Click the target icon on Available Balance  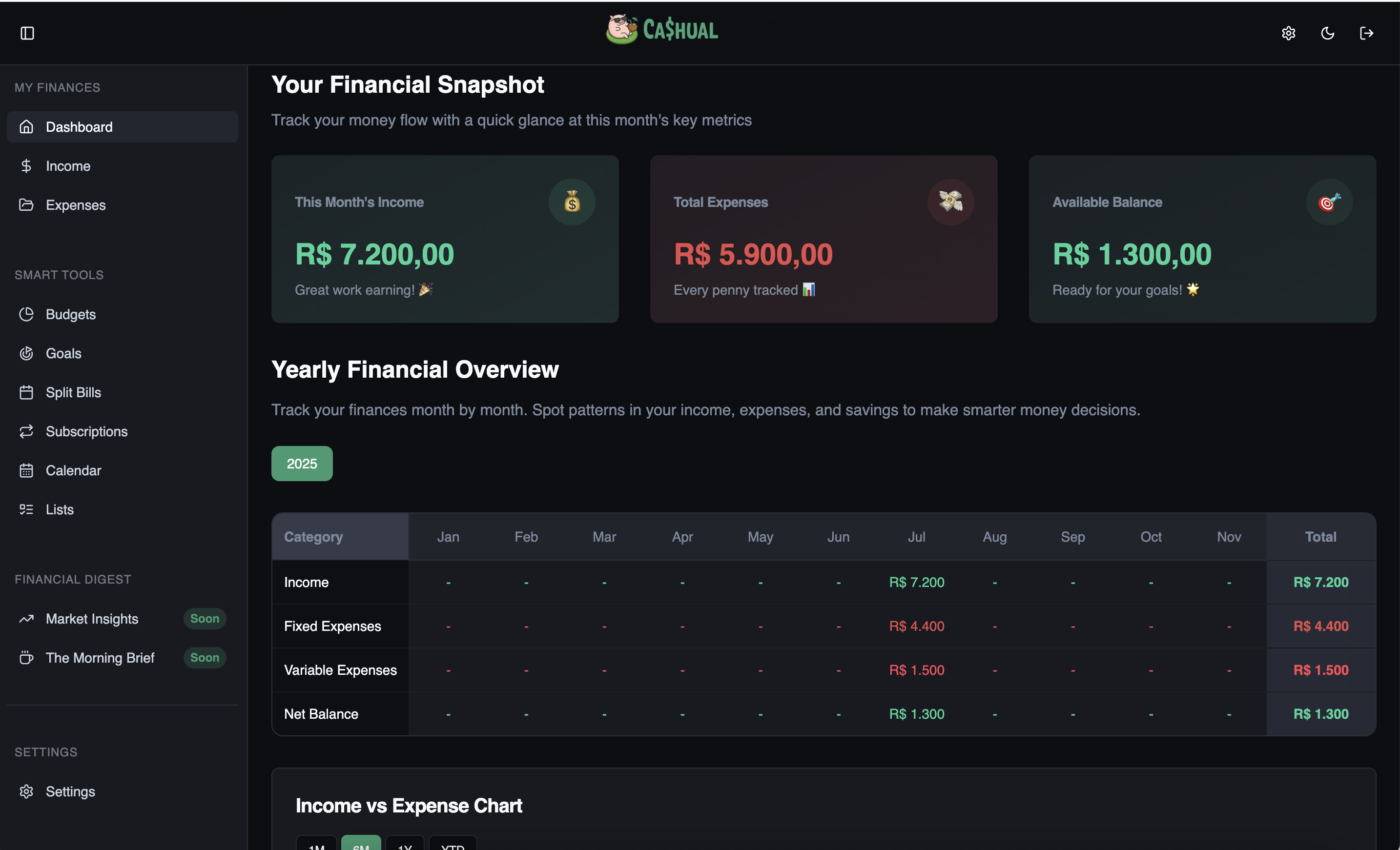click(1330, 202)
